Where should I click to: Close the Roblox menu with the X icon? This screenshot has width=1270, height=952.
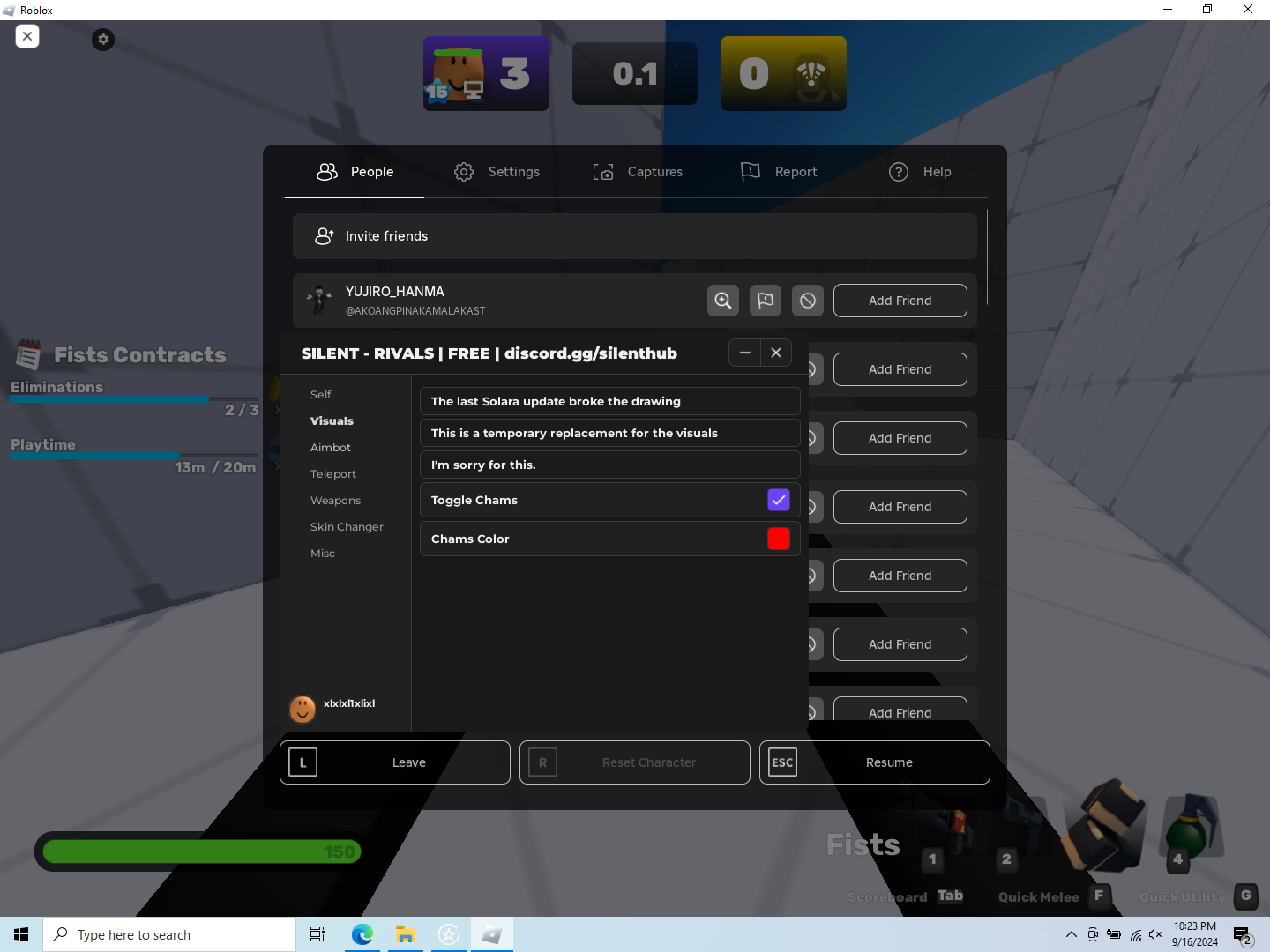(27, 36)
